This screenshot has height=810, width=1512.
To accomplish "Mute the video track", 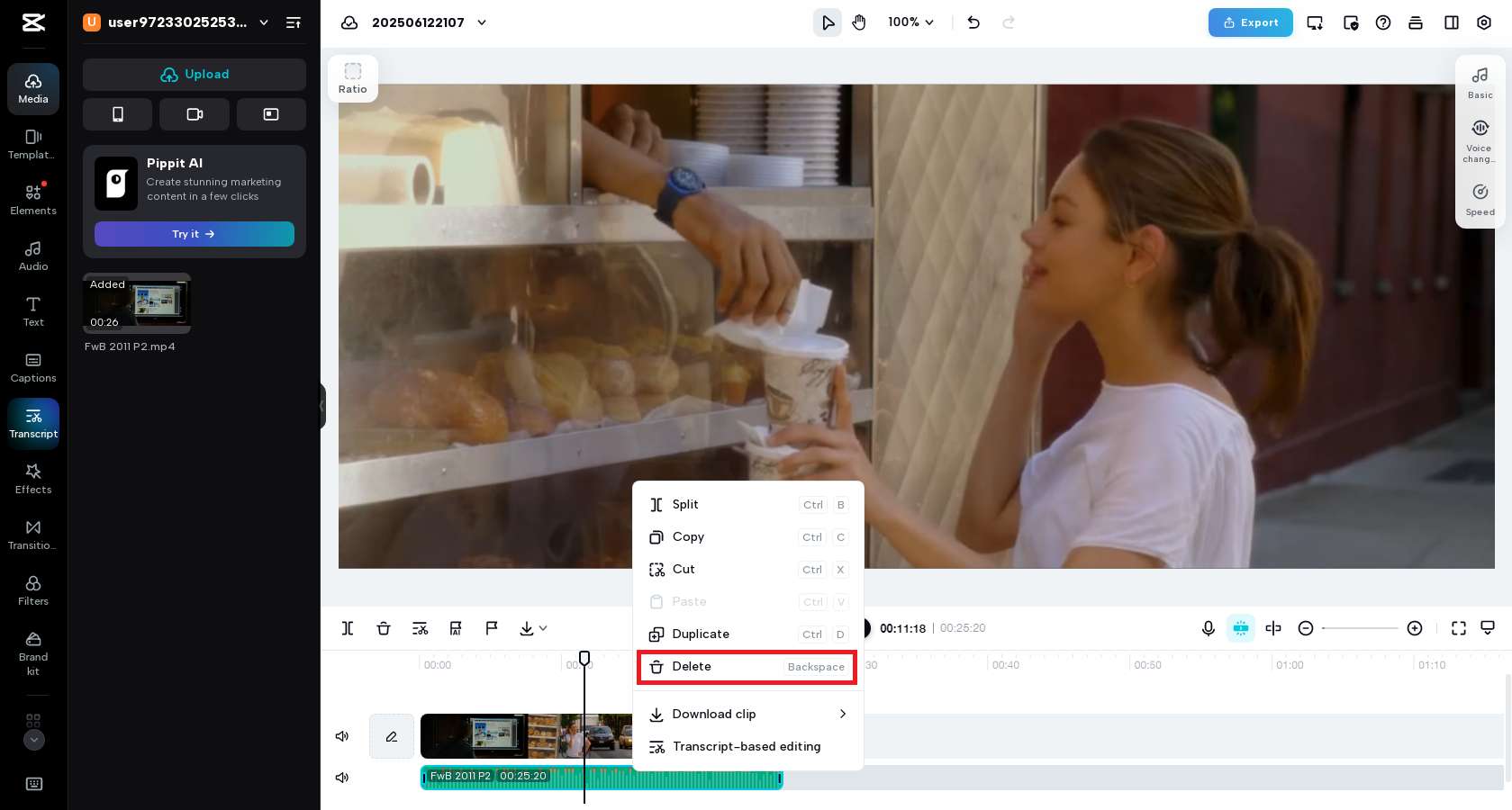I will click(x=342, y=736).
